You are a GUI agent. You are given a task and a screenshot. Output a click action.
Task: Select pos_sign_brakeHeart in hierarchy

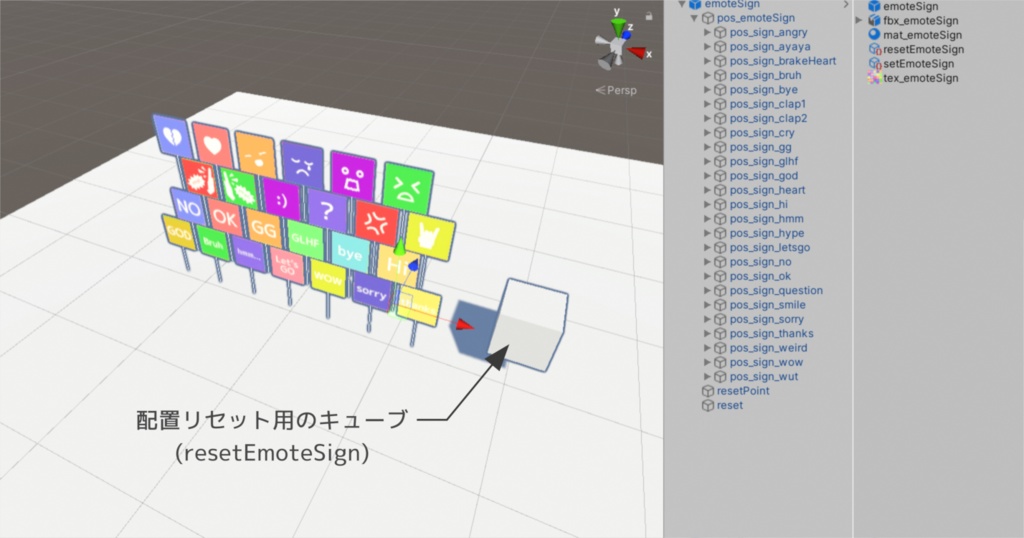coord(782,61)
